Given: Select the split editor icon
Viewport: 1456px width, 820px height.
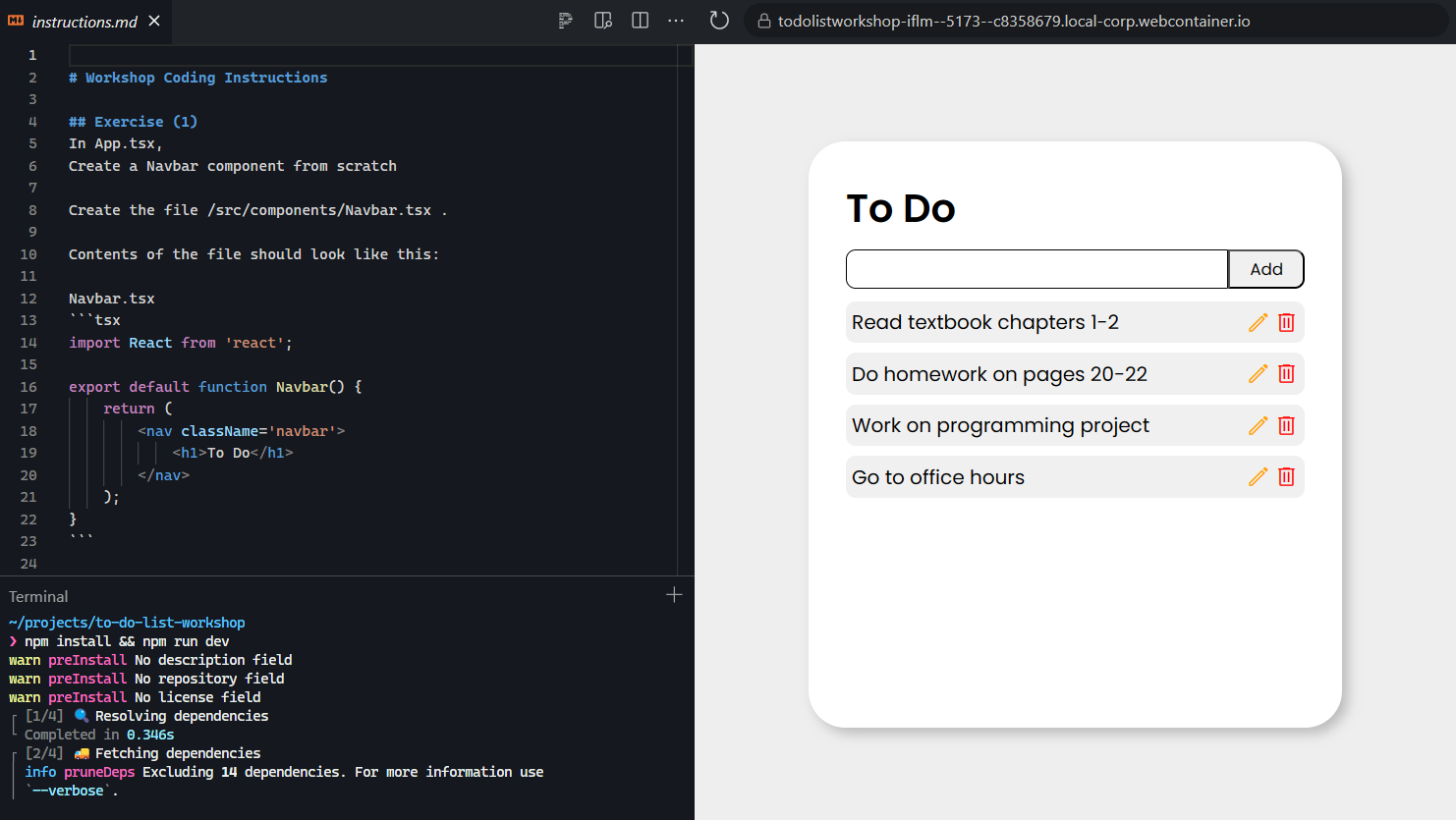Looking at the screenshot, I should pos(640,20).
